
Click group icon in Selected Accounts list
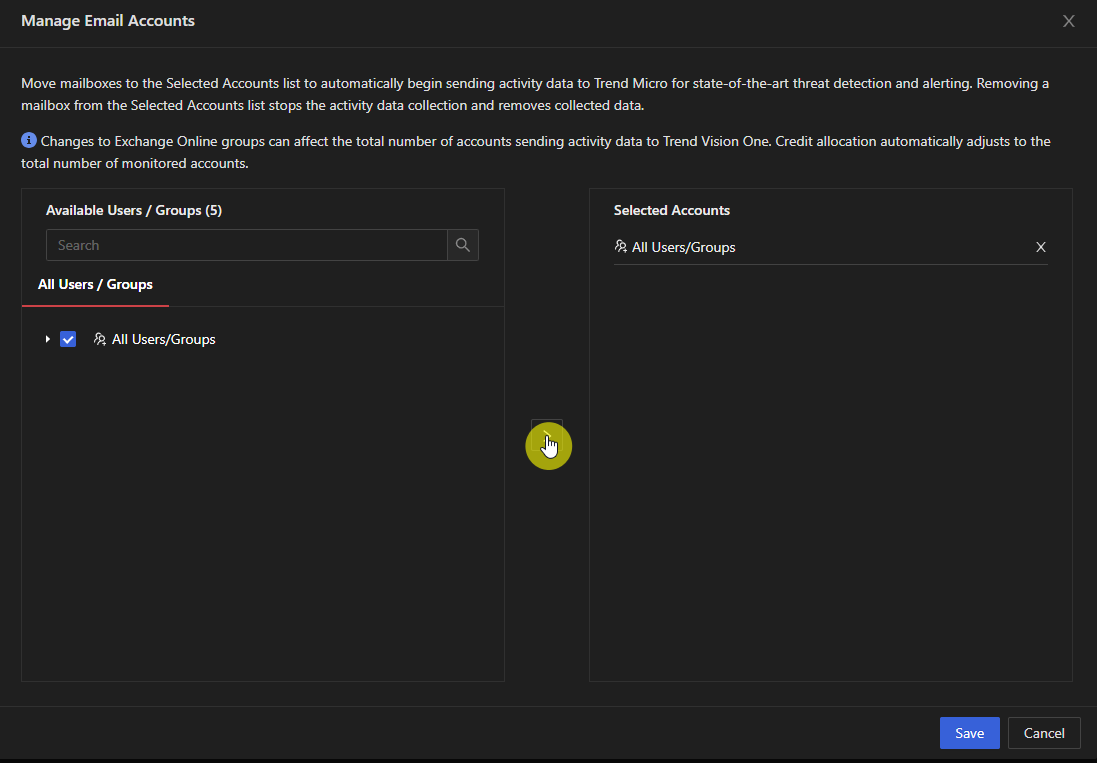pyautogui.click(x=621, y=247)
